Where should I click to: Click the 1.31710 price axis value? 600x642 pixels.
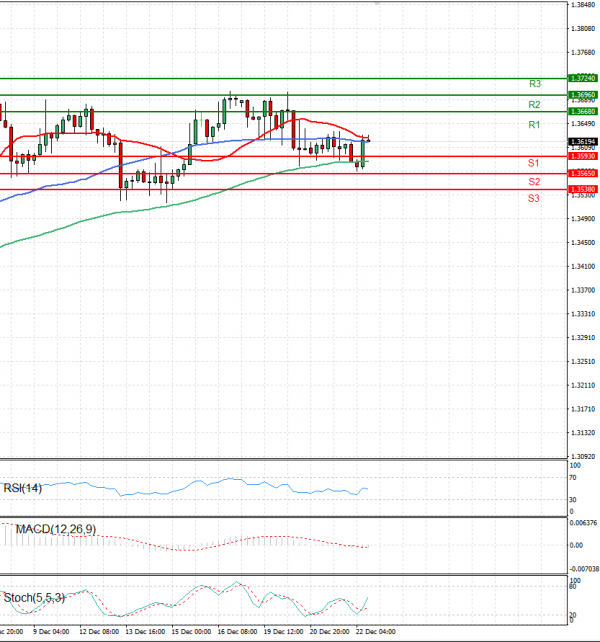click(x=583, y=409)
